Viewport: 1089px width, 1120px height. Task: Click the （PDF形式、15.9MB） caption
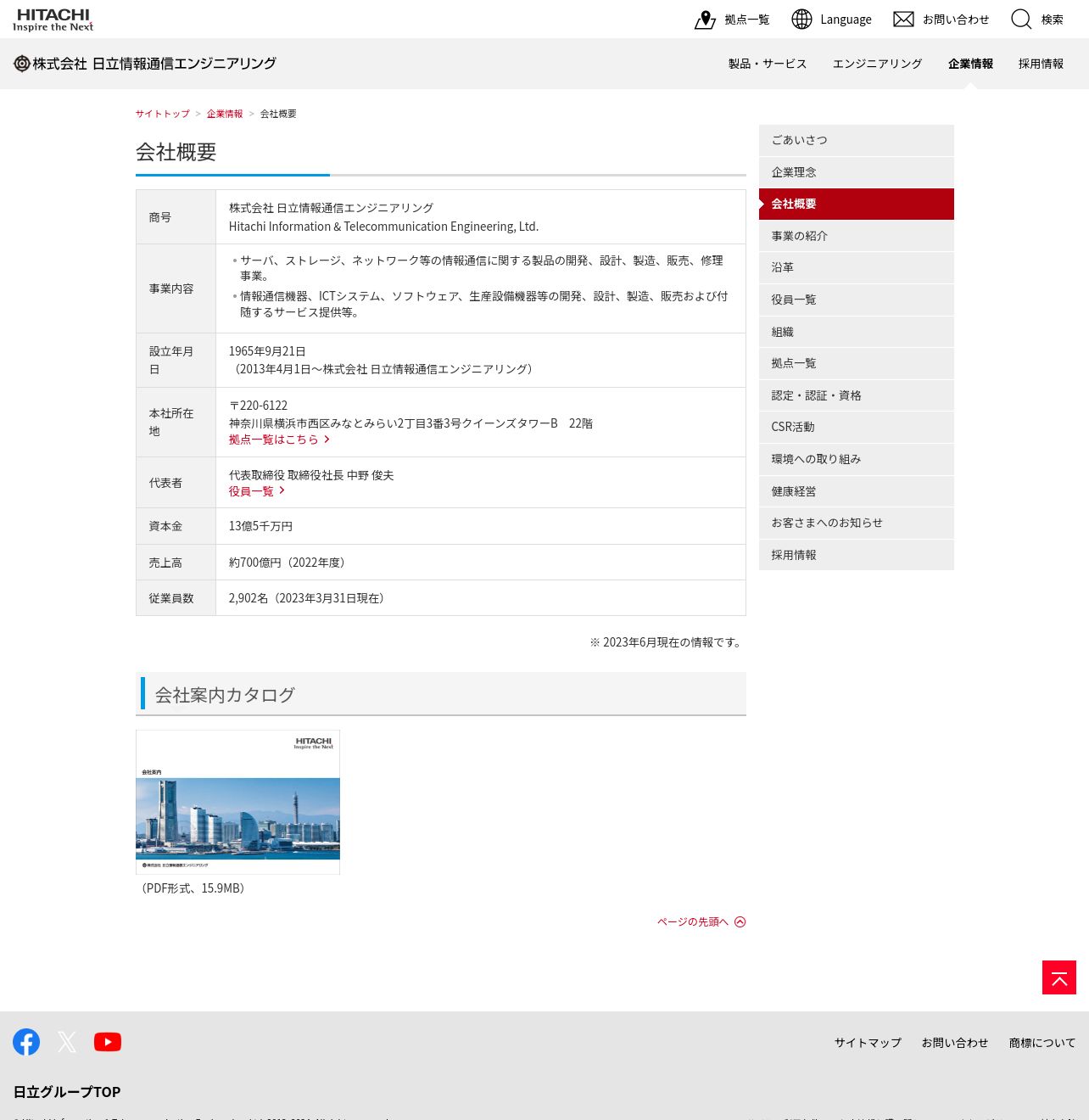(x=193, y=888)
